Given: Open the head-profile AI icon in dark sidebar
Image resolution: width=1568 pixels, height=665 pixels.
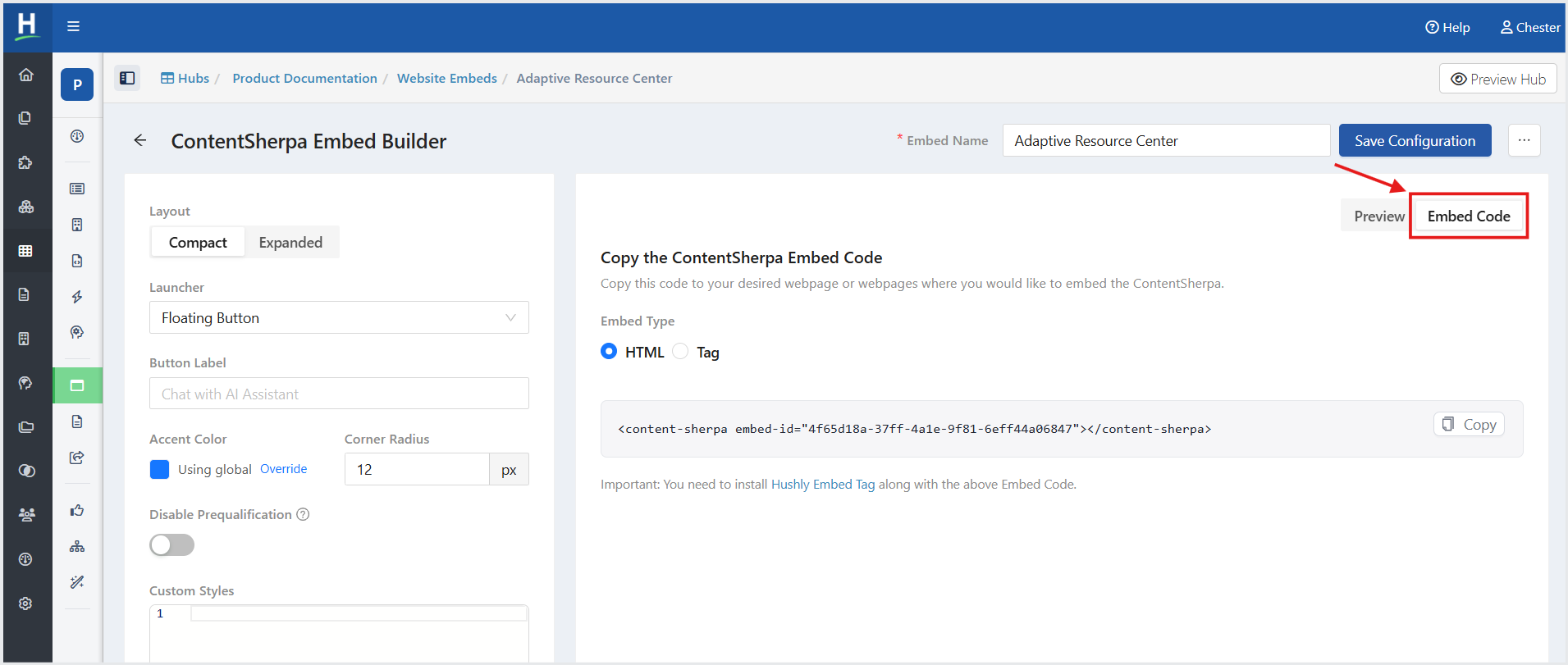Looking at the screenshot, I should pos(25,383).
